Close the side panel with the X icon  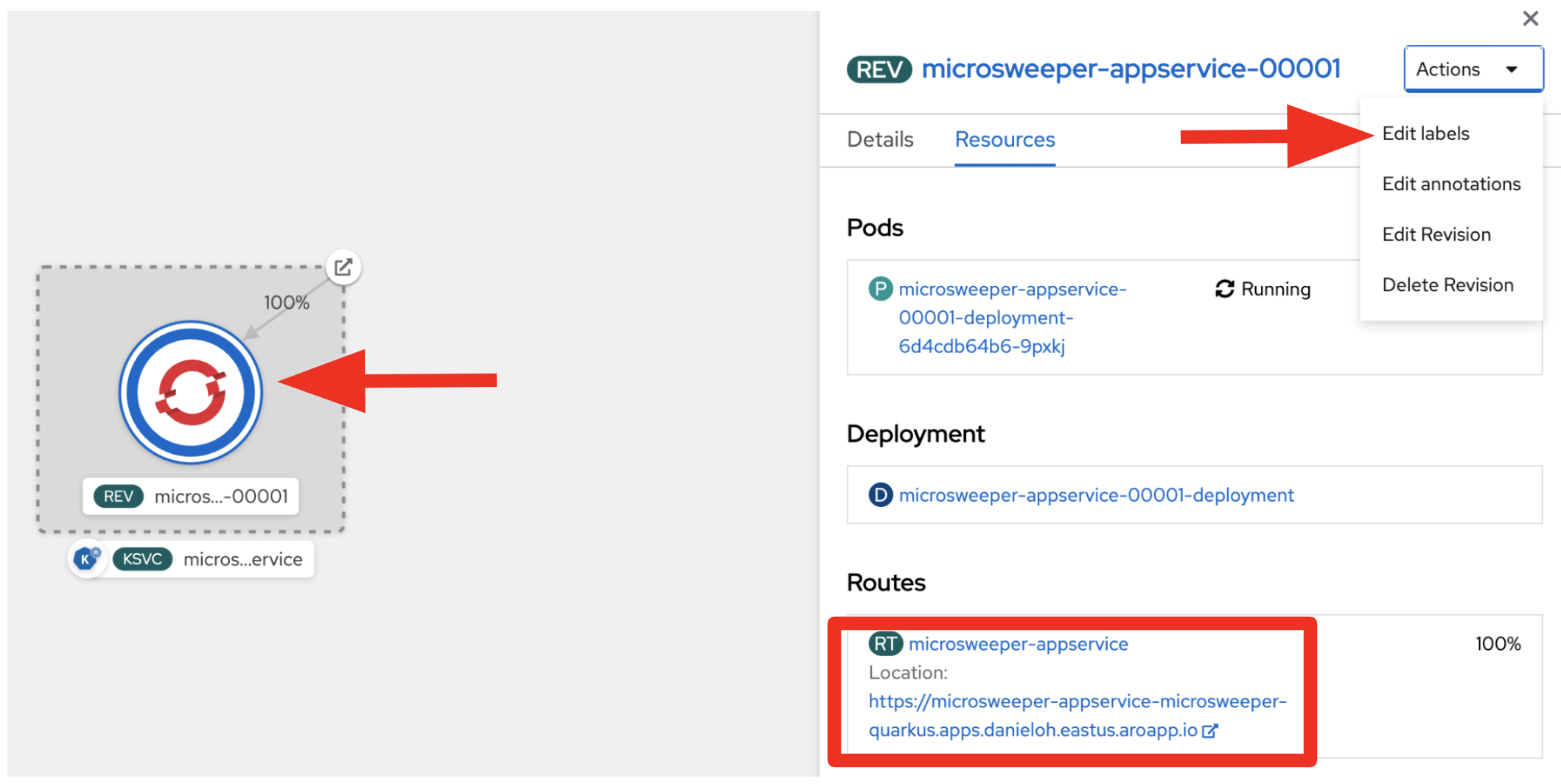(x=1530, y=18)
